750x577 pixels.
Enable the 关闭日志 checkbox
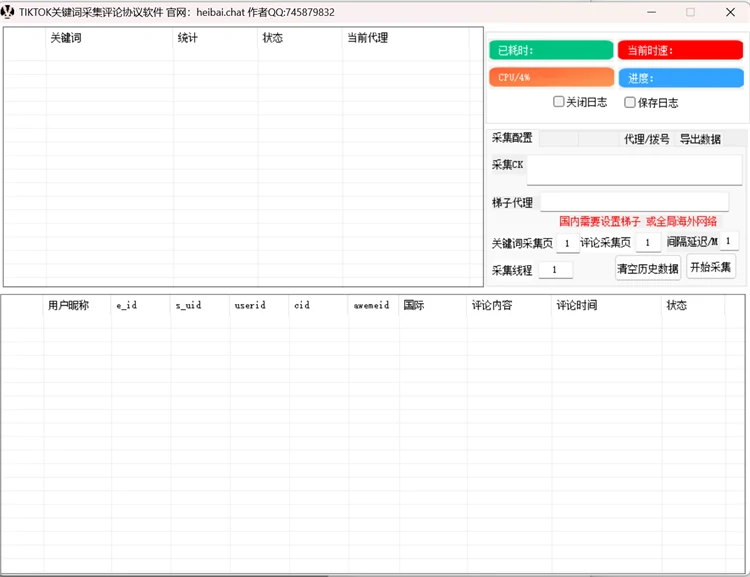tap(558, 101)
